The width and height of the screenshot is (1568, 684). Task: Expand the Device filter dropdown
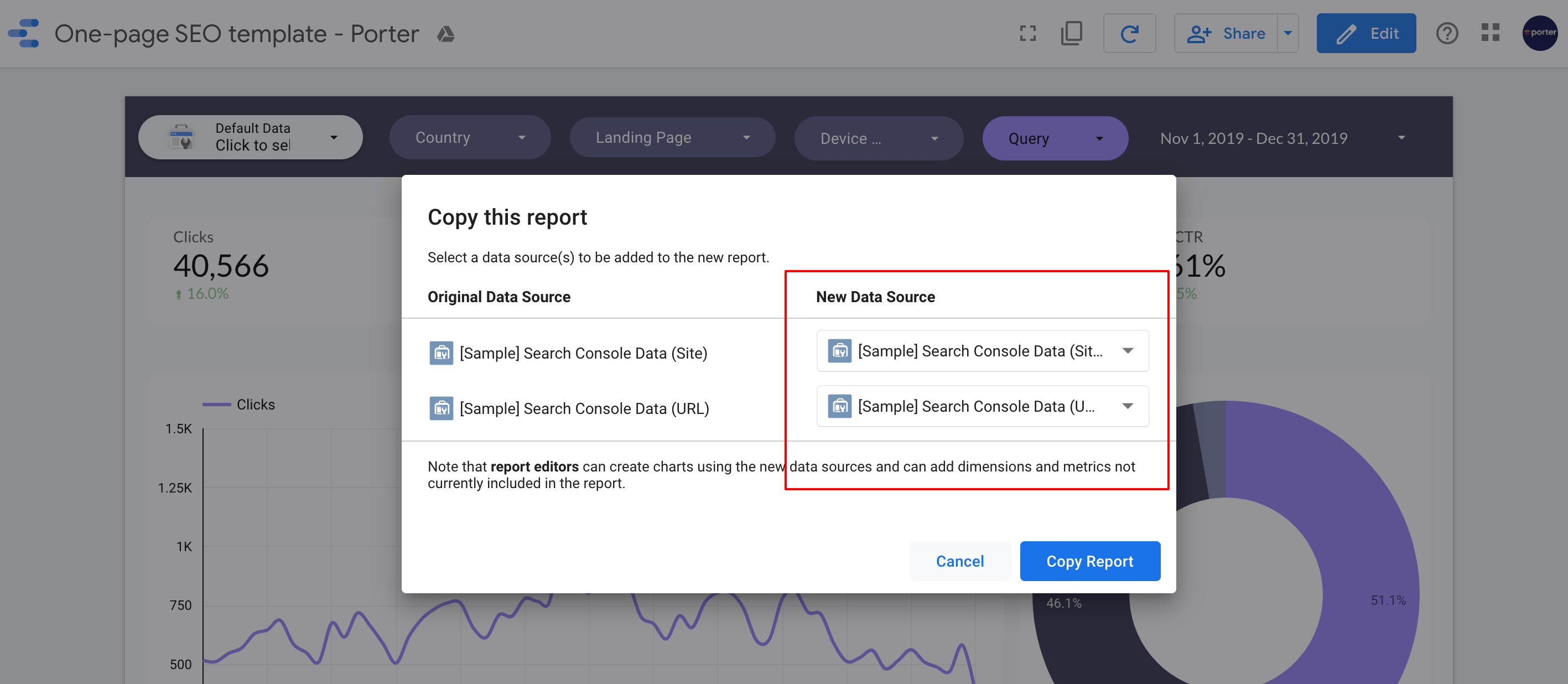pyautogui.click(x=879, y=138)
